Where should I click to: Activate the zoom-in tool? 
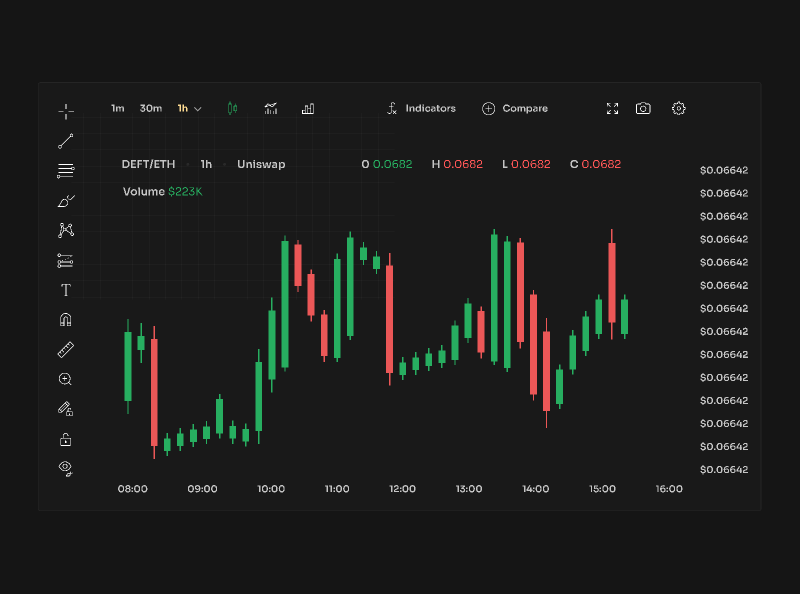coord(66,378)
